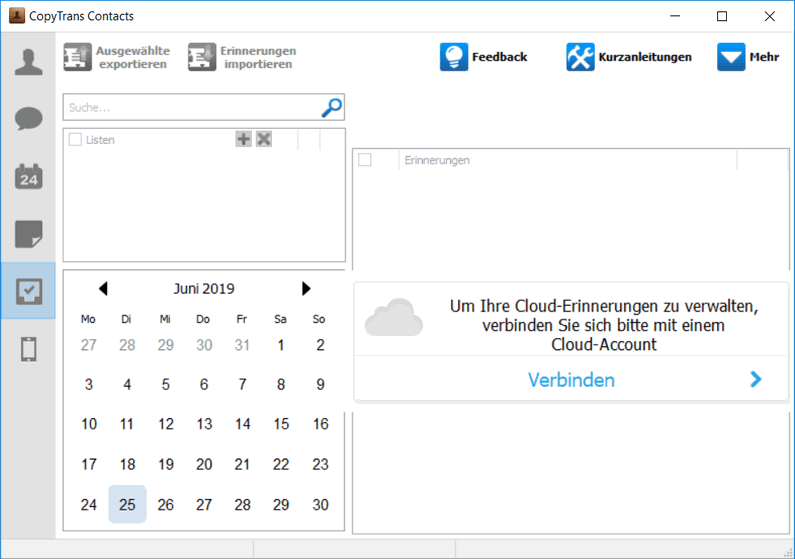Minimize the CopyTrans Contacts window
Screen dimensions: 795x559
[x=675, y=16]
